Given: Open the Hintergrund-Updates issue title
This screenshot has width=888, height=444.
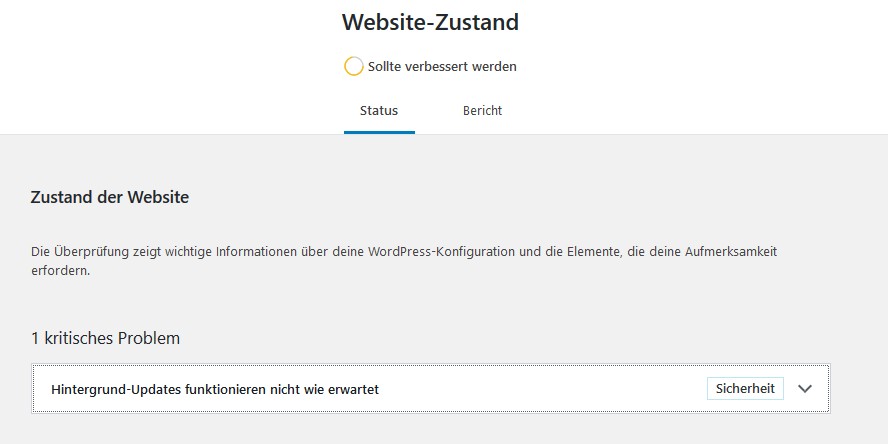Looking at the screenshot, I should [x=215, y=389].
